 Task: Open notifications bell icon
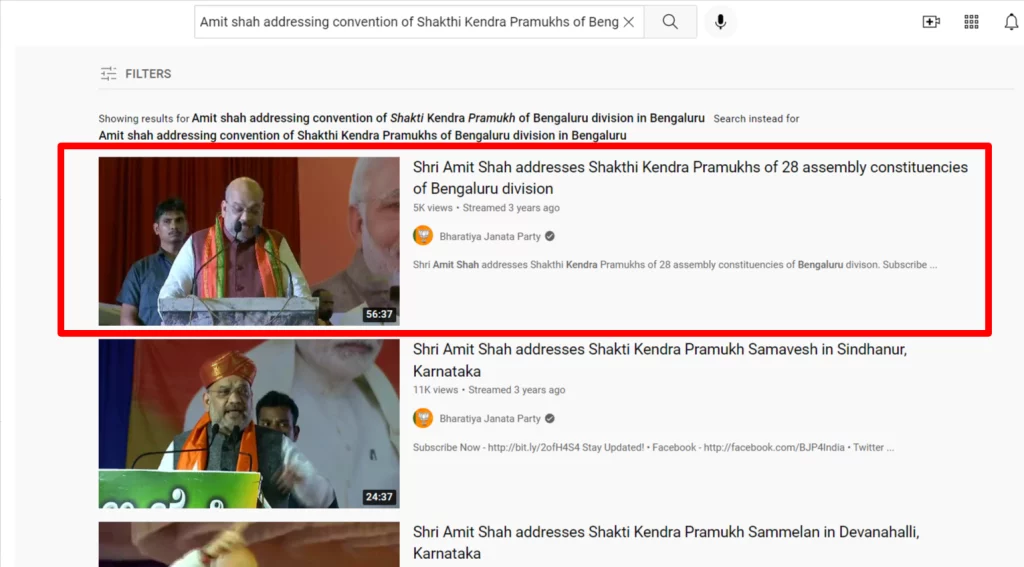[x=1011, y=22]
